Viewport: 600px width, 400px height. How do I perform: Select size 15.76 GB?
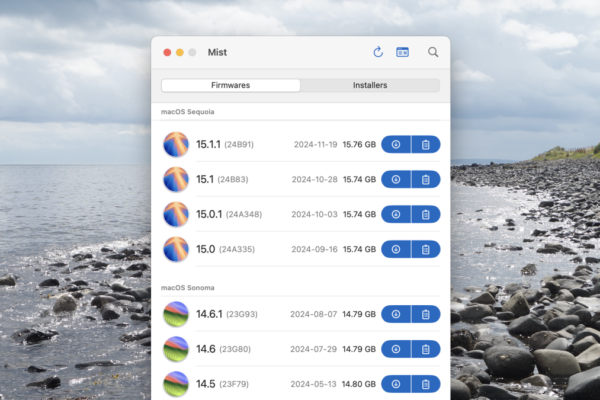pyautogui.click(x=359, y=145)
